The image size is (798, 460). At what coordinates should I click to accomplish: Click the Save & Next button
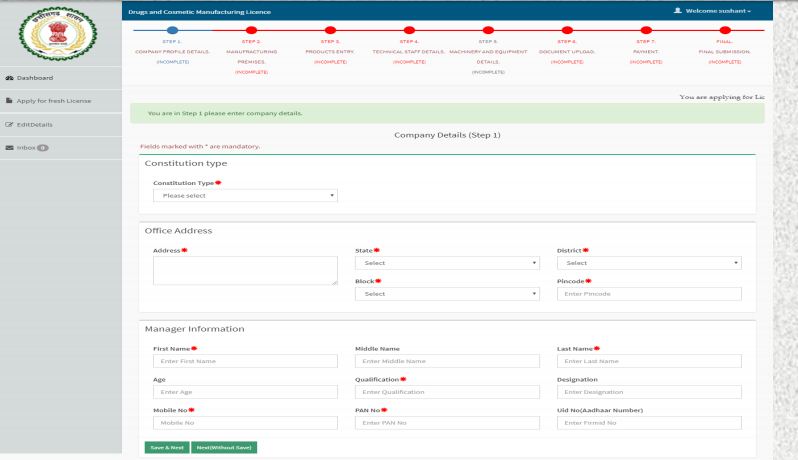[x=166, y=447]
